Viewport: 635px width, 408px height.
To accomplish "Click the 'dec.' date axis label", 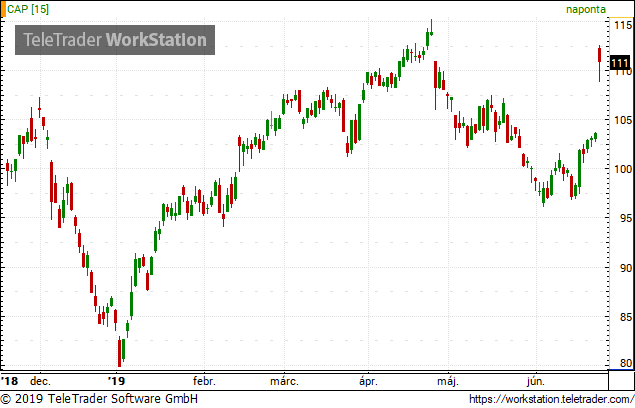I will (x=40, y=381).
